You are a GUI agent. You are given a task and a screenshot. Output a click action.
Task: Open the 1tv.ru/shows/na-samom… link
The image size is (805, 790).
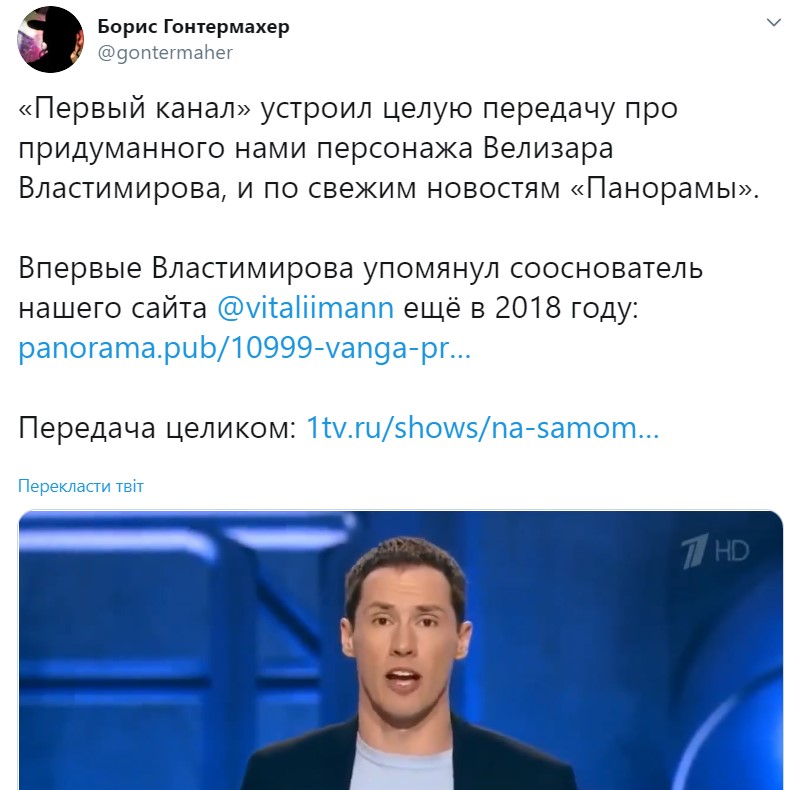pyautogui.click(x=483, y=428)
